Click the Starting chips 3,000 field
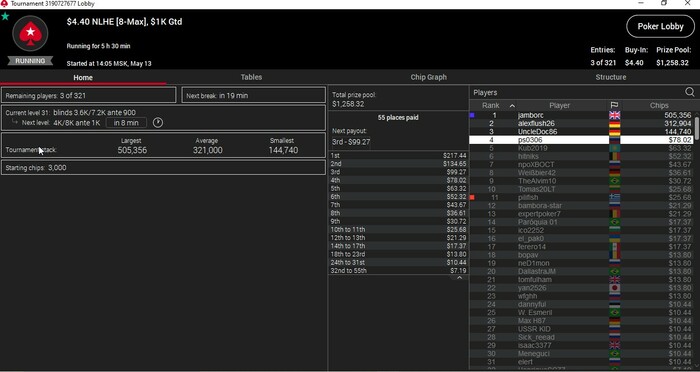 pyautogui.click(x=163, y=168)
